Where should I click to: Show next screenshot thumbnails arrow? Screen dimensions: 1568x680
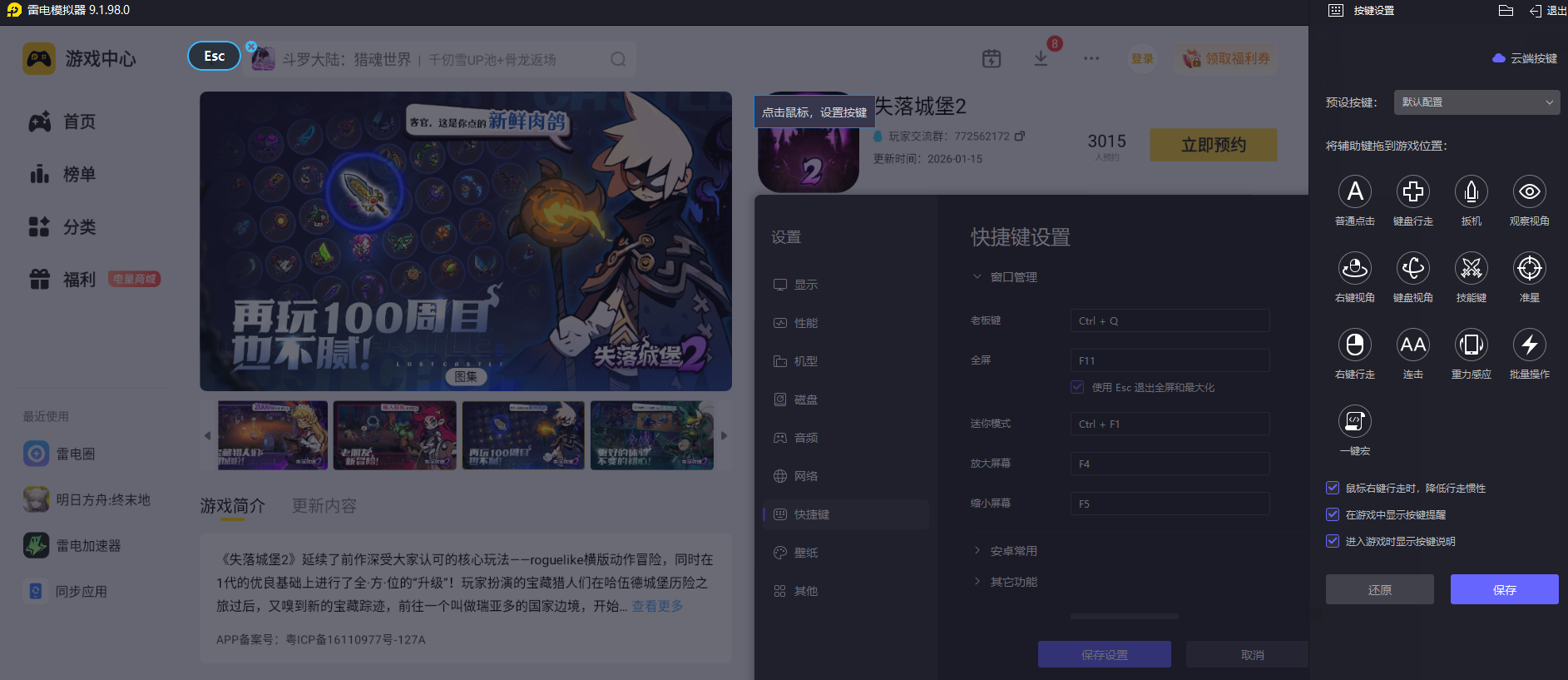click(725, 435)
